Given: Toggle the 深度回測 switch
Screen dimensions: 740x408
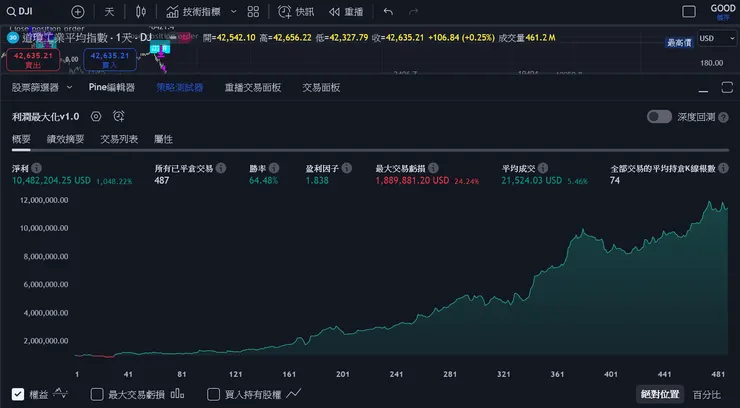Looking at the screenshot, I should coord(659,117).
